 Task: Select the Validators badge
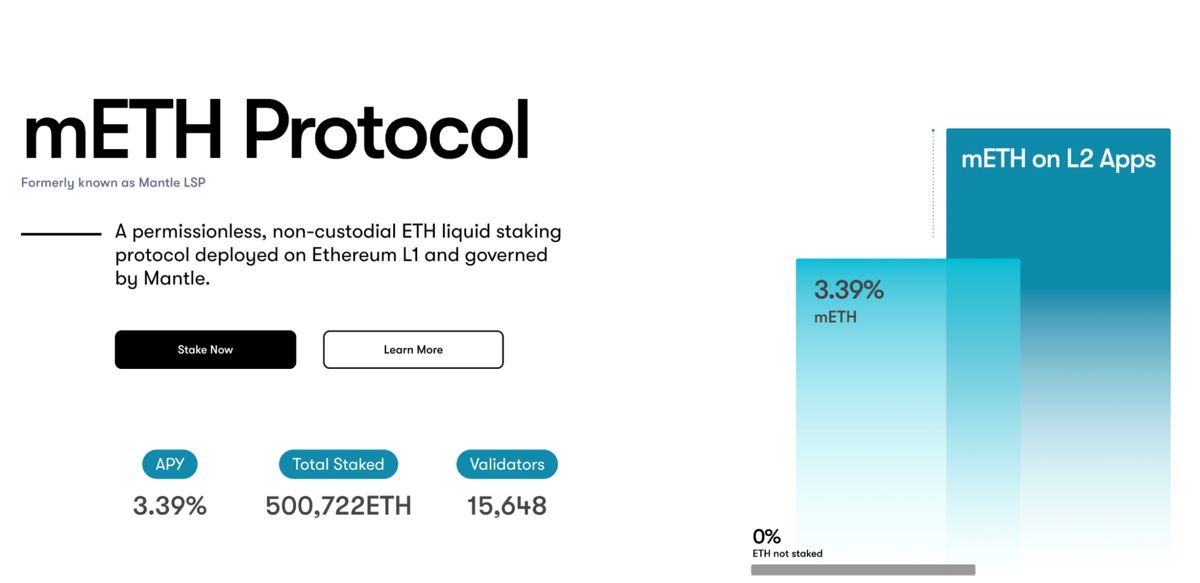tap(507, 464)
